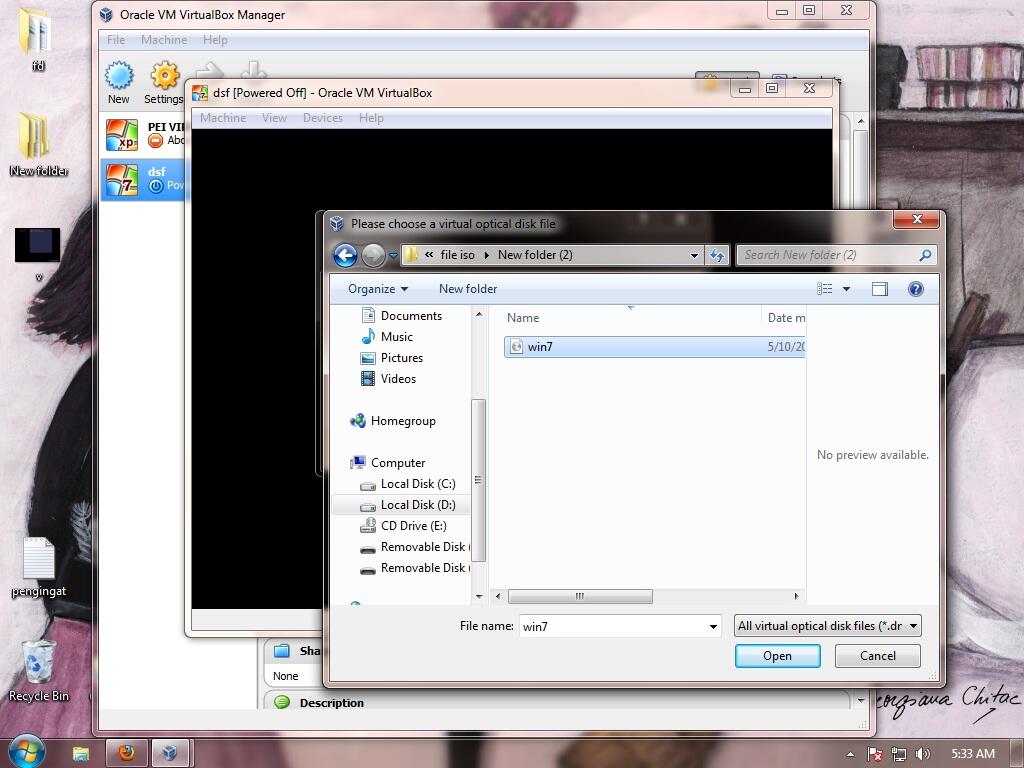Viewport: 1024px width, 768px height.
Task: Show hidden tray icons arrow
Action: tap(850, 754)
